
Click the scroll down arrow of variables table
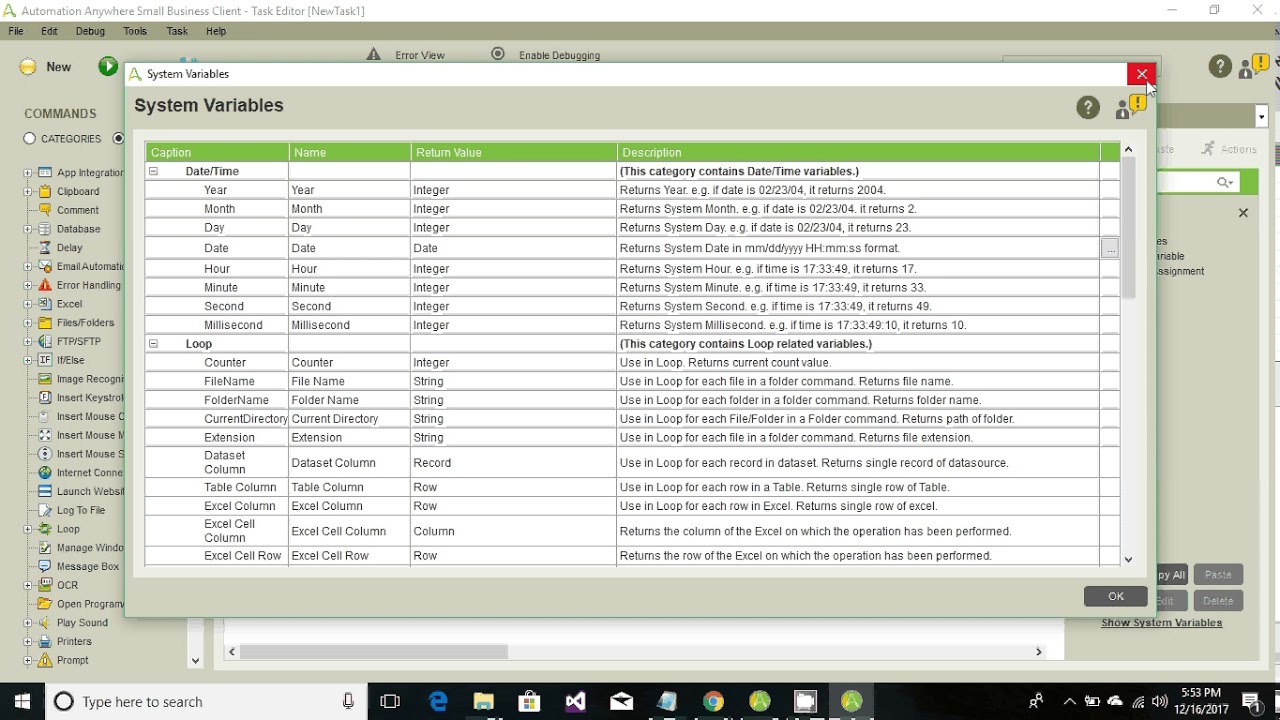(x=1128, y=560)
